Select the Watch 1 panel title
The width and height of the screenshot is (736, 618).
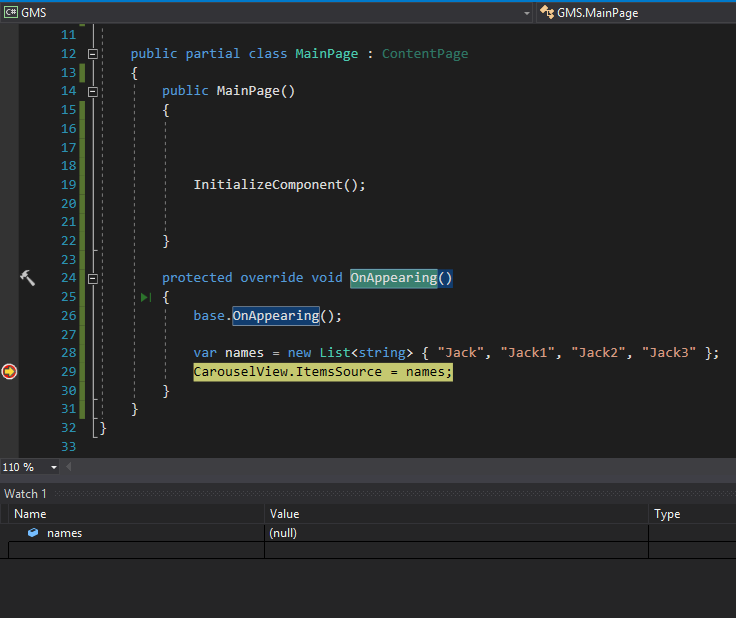[26, 493]
